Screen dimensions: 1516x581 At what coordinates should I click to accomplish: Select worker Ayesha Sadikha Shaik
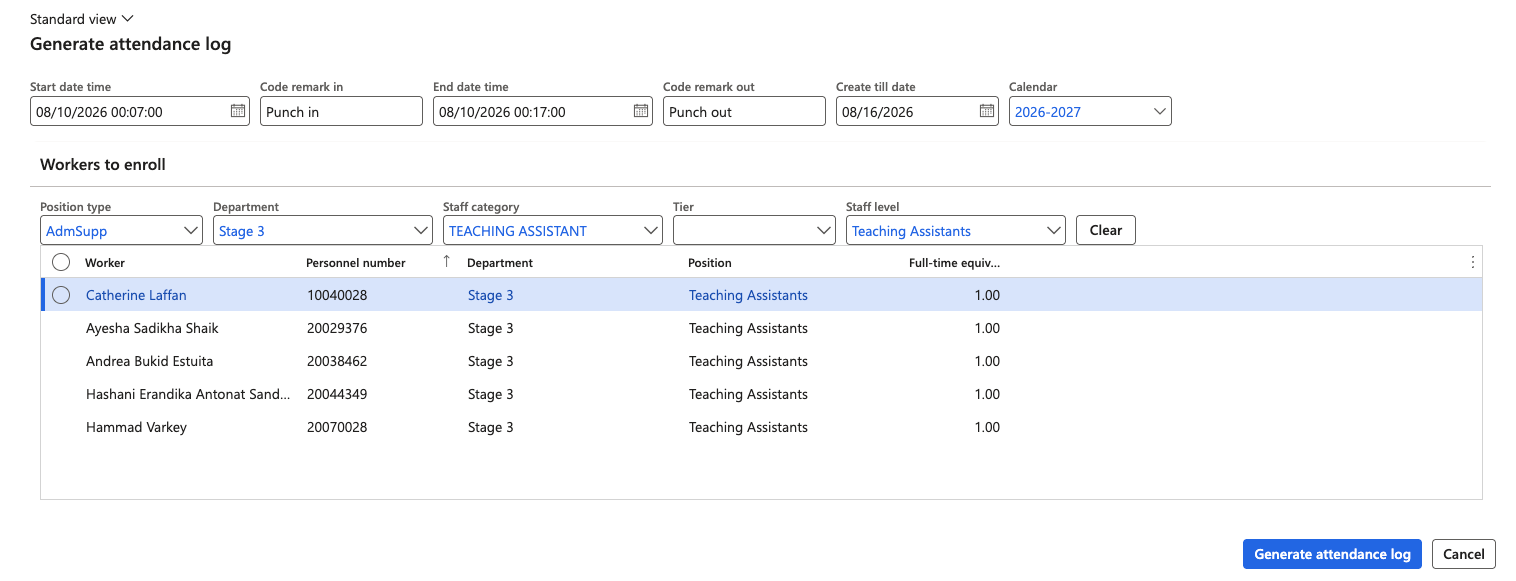pos(152,328)
